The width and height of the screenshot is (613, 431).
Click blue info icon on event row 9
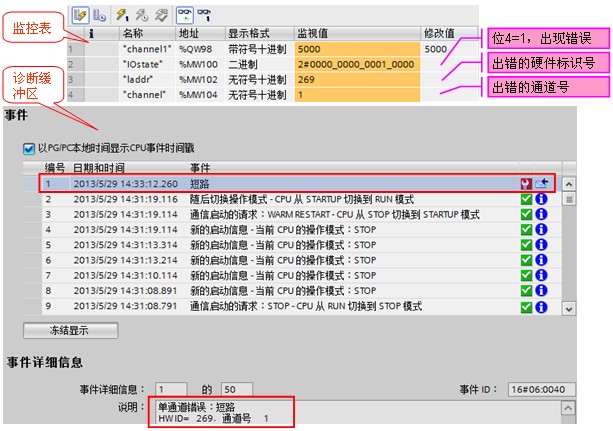(541, 307)
